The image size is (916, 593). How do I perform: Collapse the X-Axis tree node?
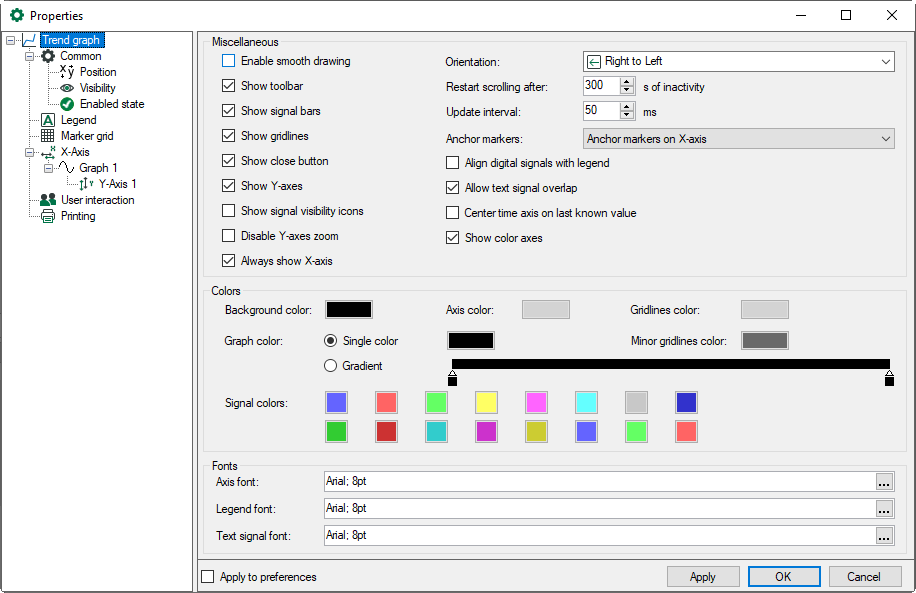pyautogui.click(x=30, y=152)
